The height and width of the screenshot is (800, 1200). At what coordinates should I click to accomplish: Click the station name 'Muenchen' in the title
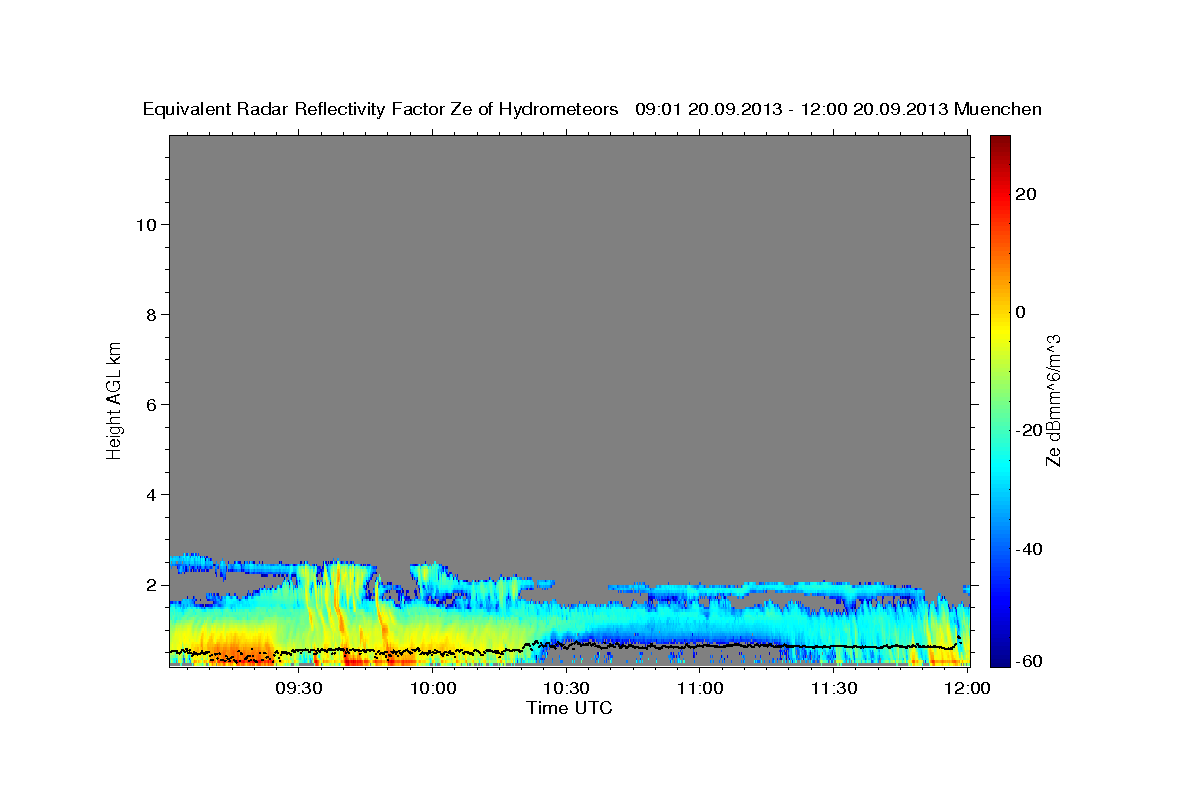tap(998, 109)
